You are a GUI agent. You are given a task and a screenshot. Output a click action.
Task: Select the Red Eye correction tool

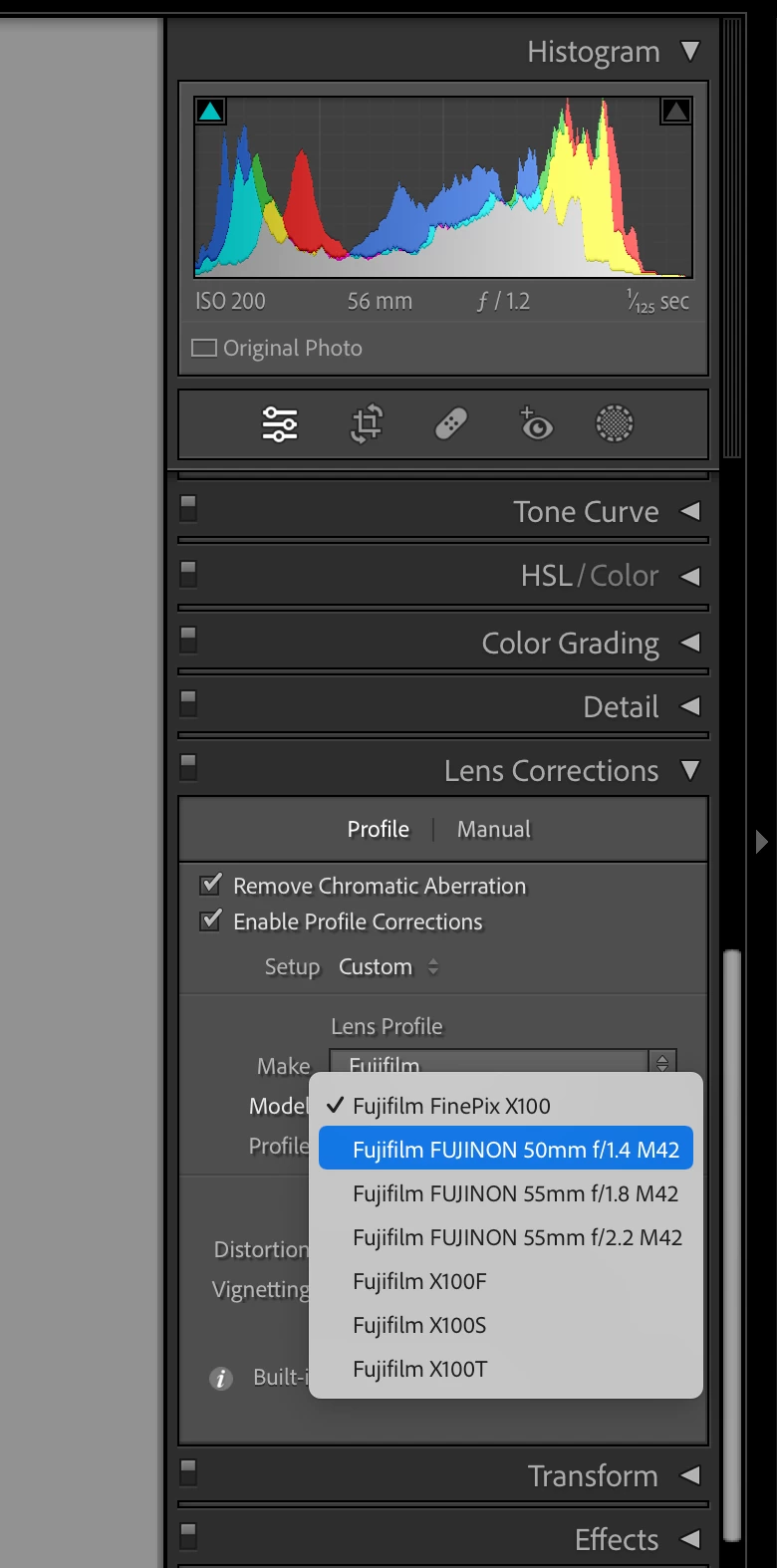(x=536, y=424)
